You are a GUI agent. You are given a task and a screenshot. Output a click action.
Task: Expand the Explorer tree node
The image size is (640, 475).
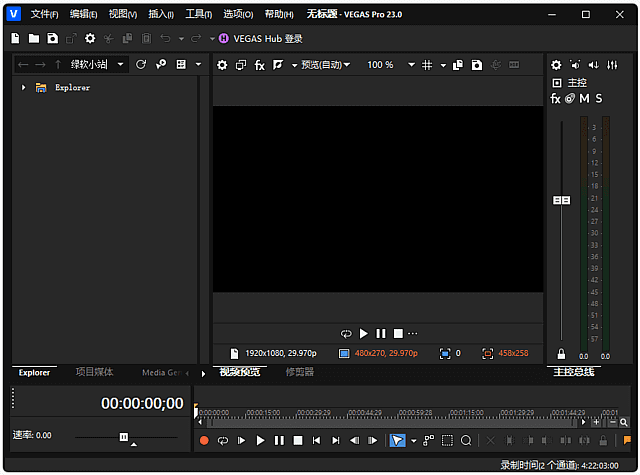[24, 87]
